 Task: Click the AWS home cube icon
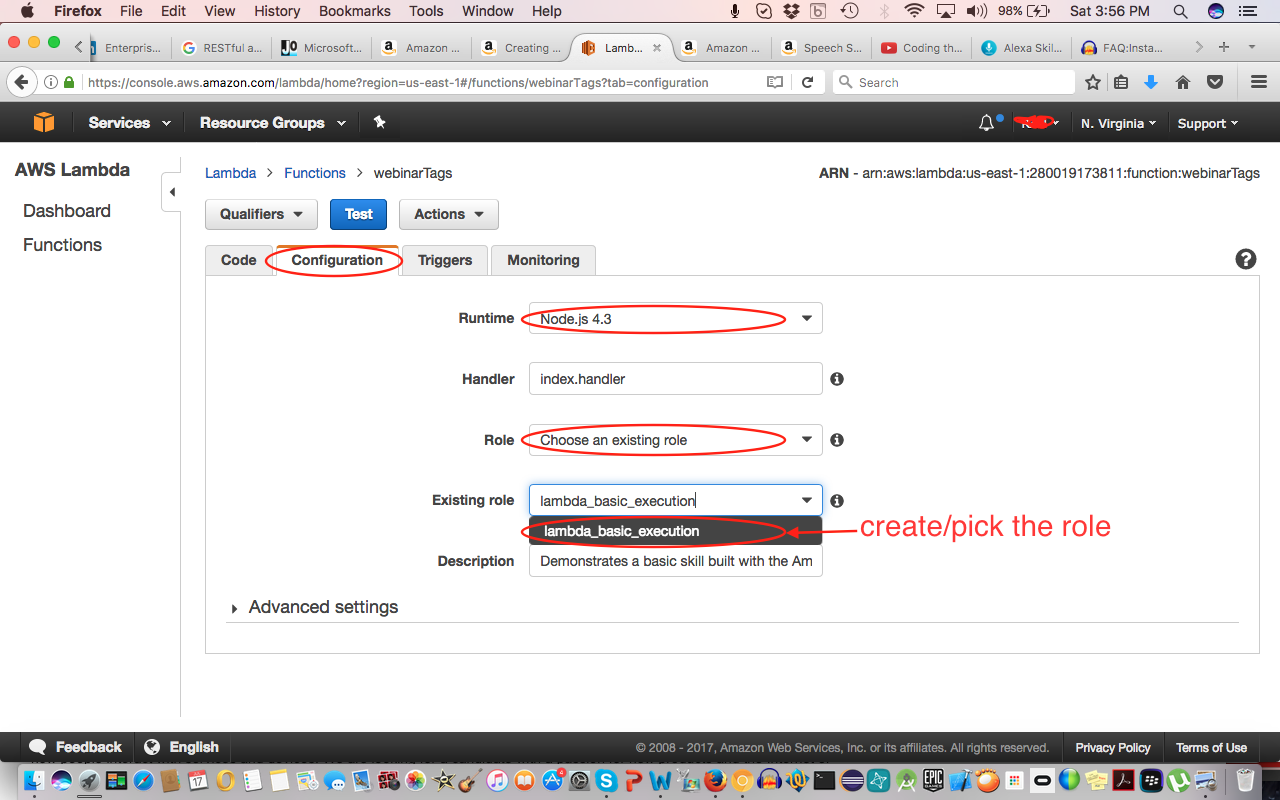[x=42, y=122]
